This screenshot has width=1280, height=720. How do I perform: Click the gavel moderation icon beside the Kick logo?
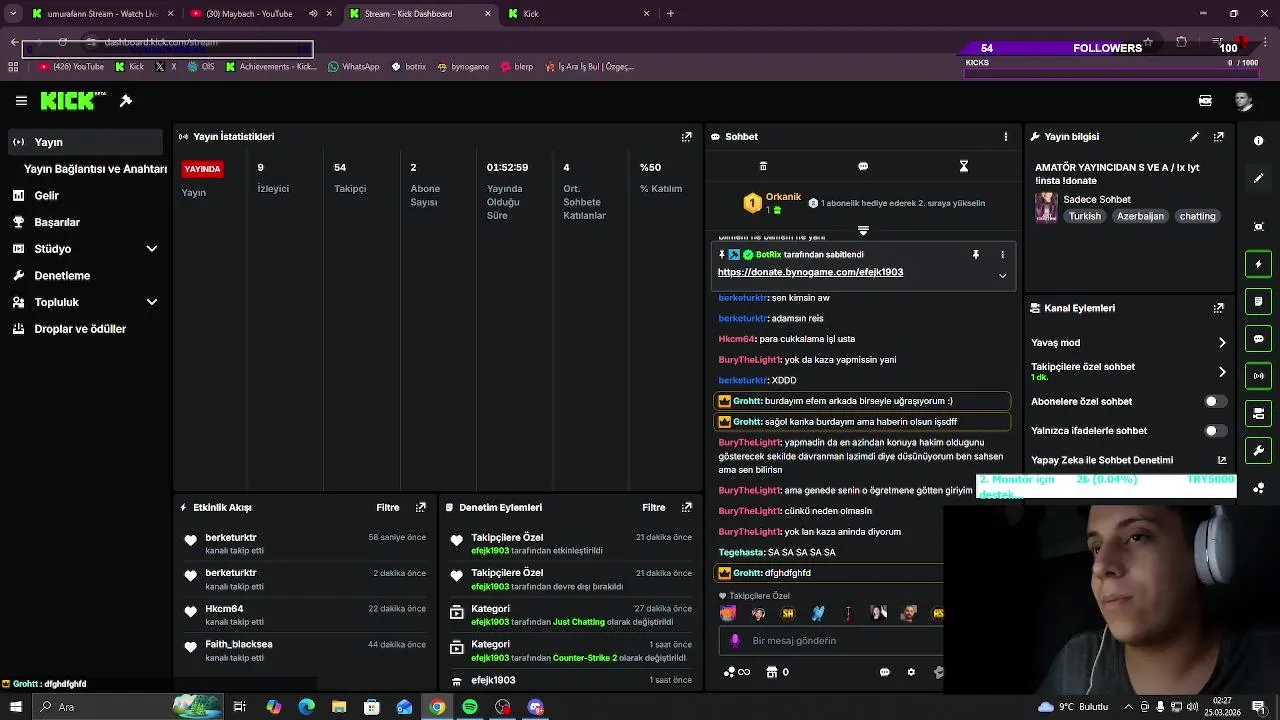pos(126,101)
